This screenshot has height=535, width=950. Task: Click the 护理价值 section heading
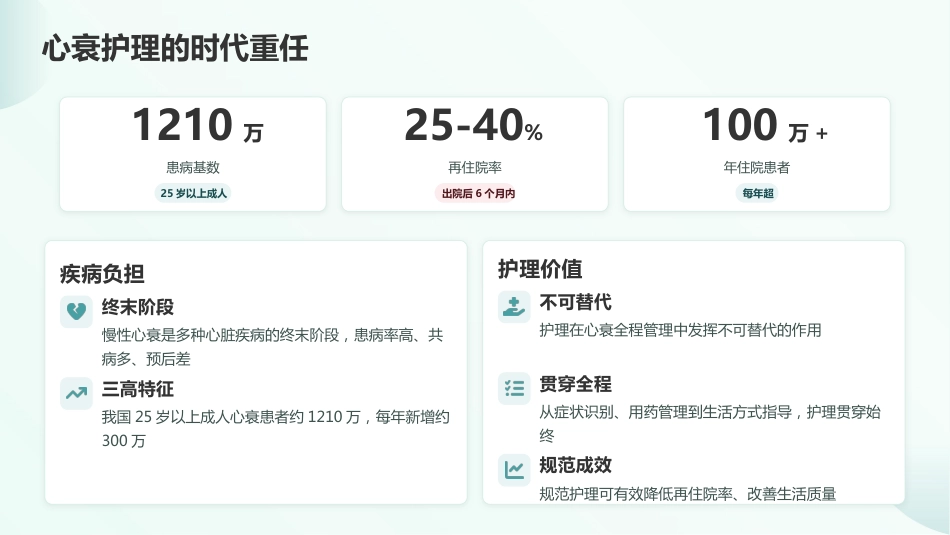[540, 269]
